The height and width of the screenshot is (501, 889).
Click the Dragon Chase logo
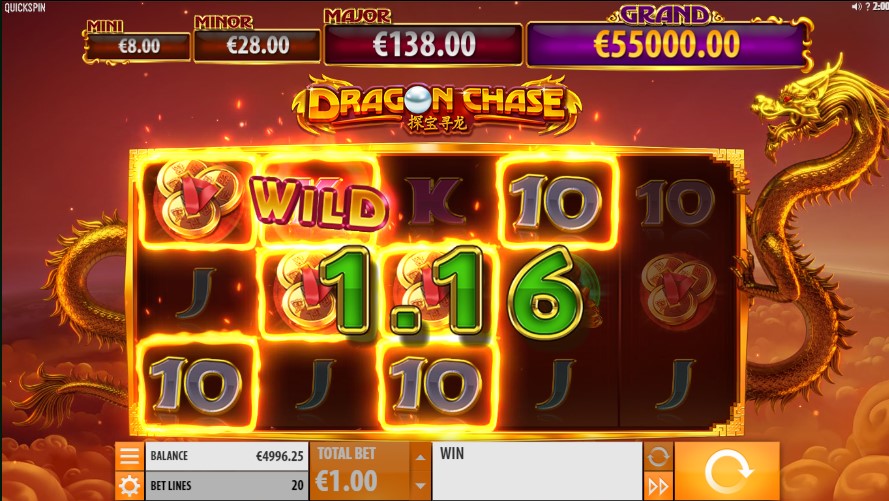(x=437, y=105)
